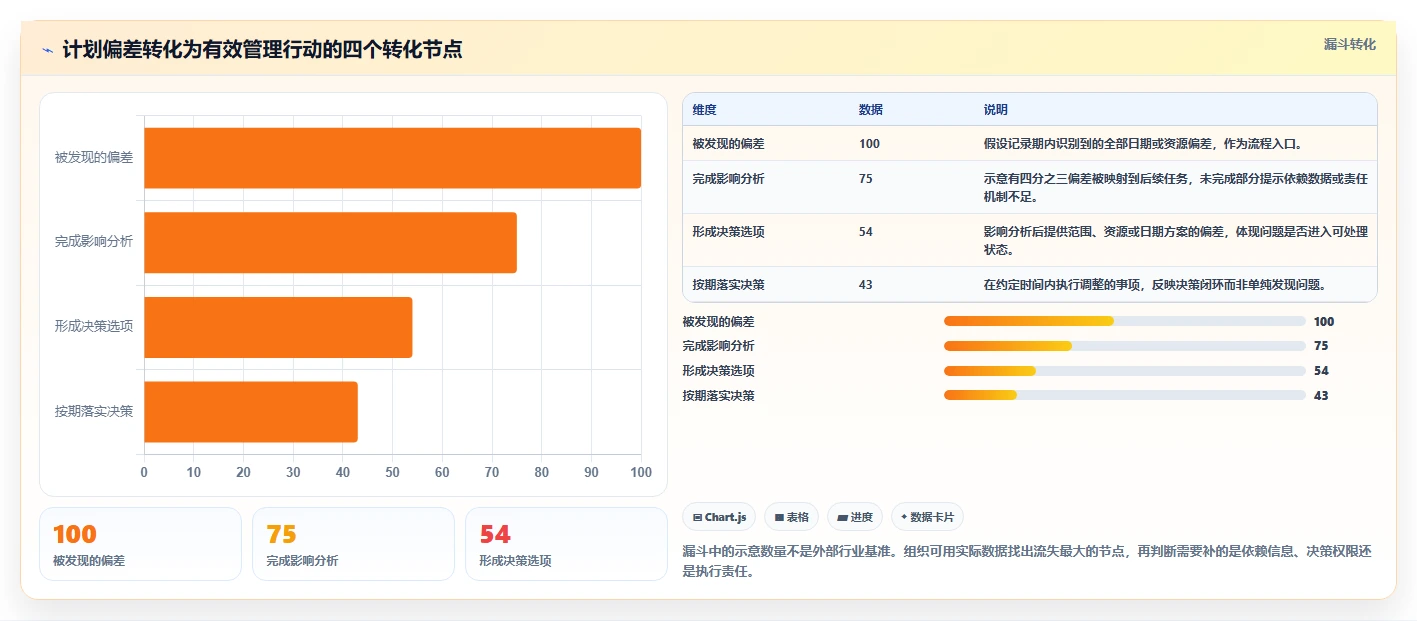Click the 说明 column header
Image resolution: width=1417 pixels, height=621 pixels.
coord(996,110)
